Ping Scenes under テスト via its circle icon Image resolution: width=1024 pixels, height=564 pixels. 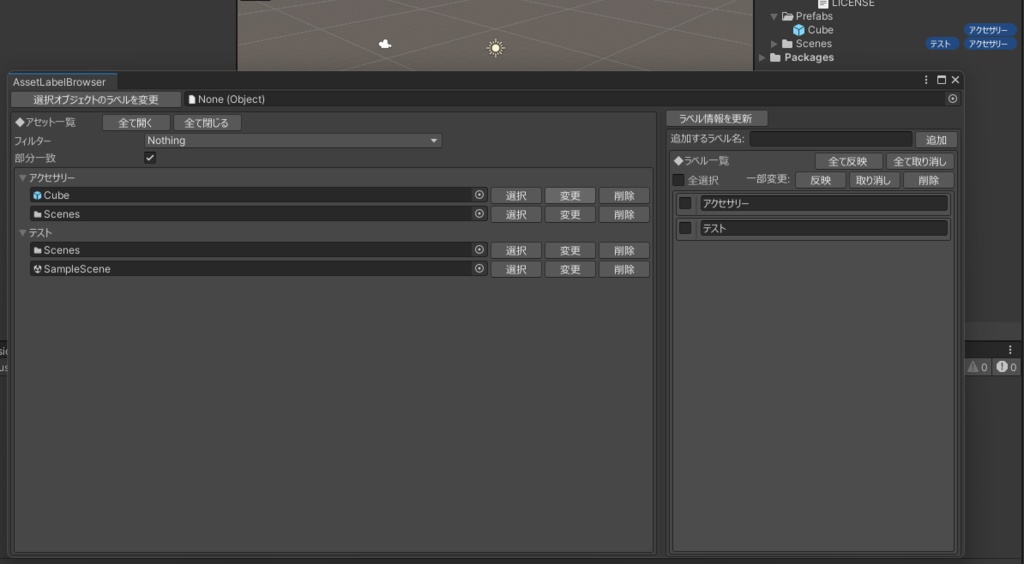point(479,250)
